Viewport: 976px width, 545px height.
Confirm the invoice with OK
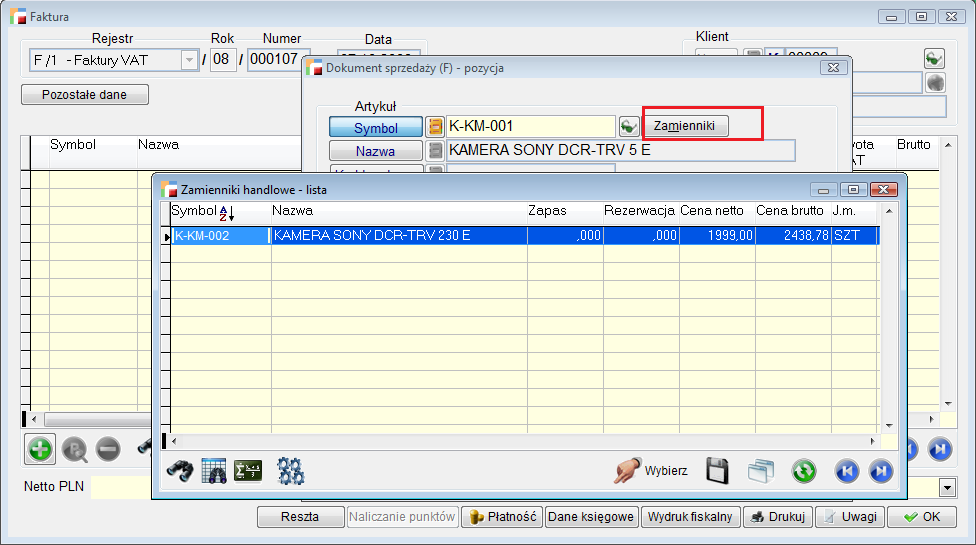click(922, 516)
